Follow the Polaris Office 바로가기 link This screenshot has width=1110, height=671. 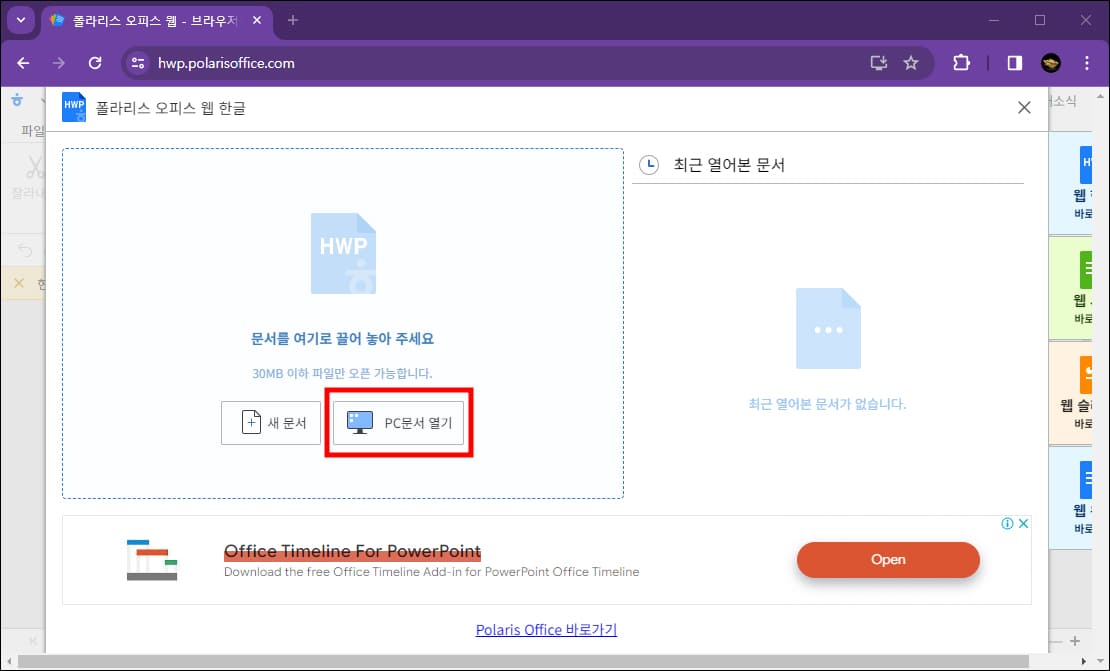tap(546, 630)
